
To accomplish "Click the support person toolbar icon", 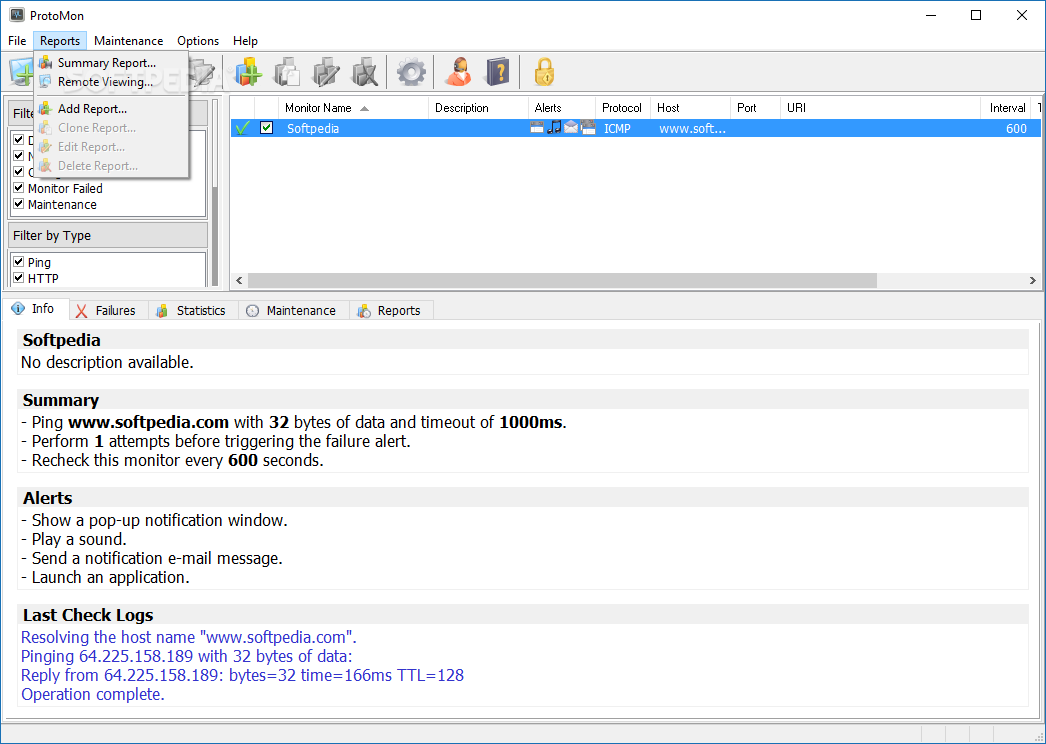I will [458, 71].
